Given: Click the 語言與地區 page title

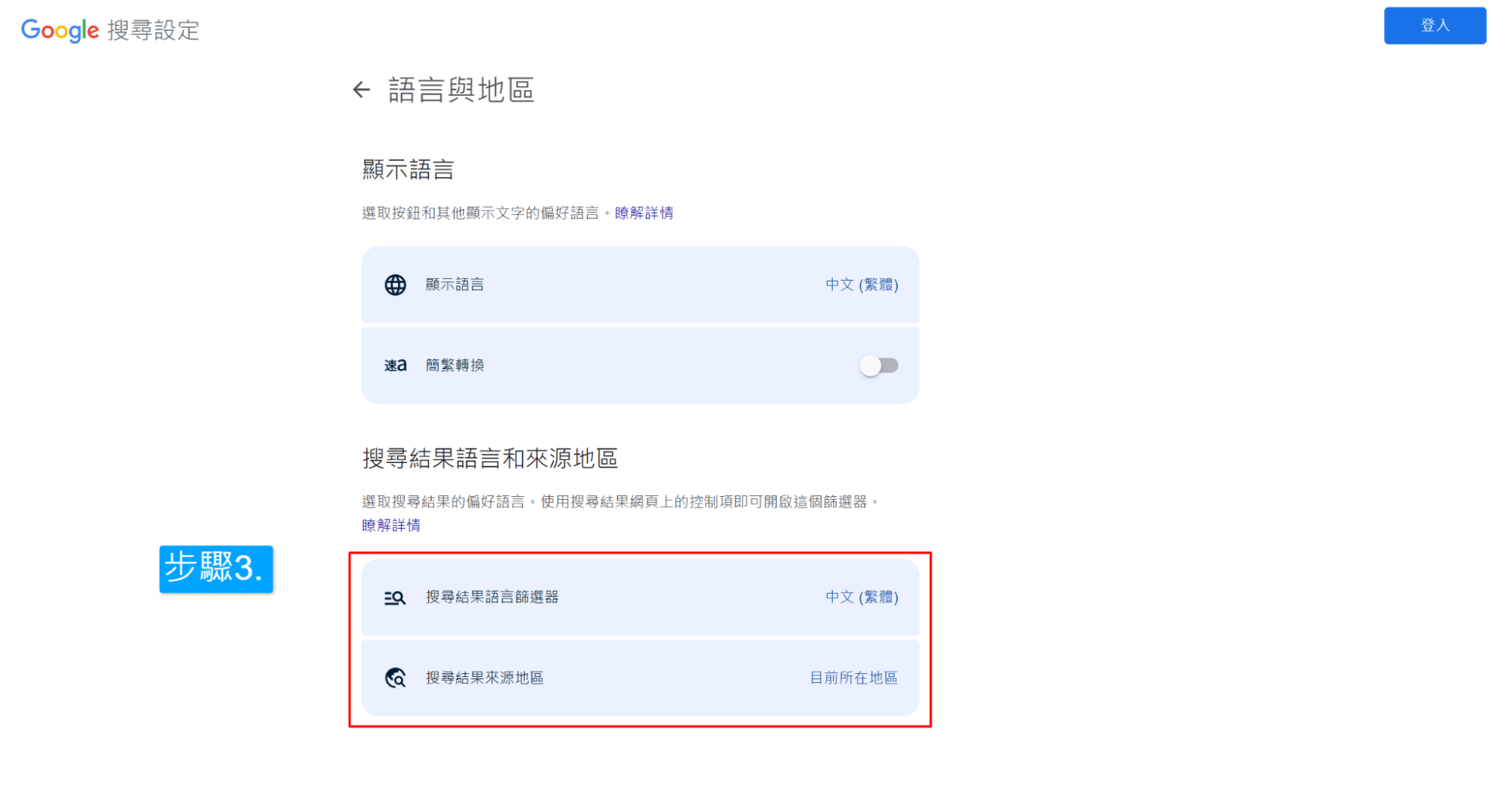Looking at the screenshot, I should click(x=461, y=90).
